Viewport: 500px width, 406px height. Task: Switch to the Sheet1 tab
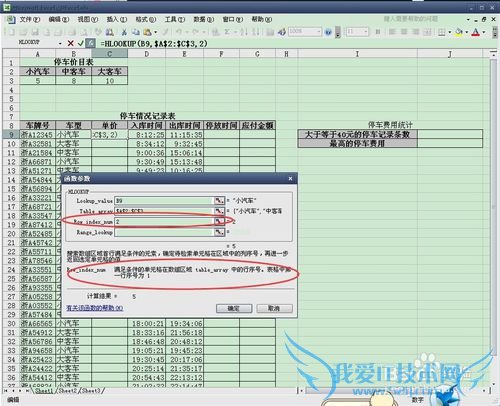[x=44, y=390]
